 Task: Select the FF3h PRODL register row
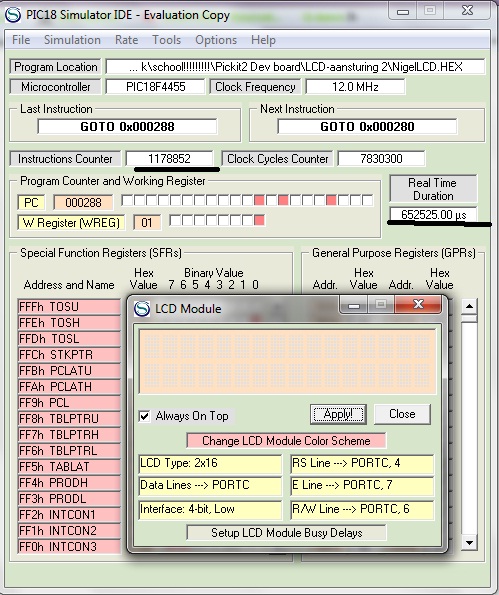(69, 499)
